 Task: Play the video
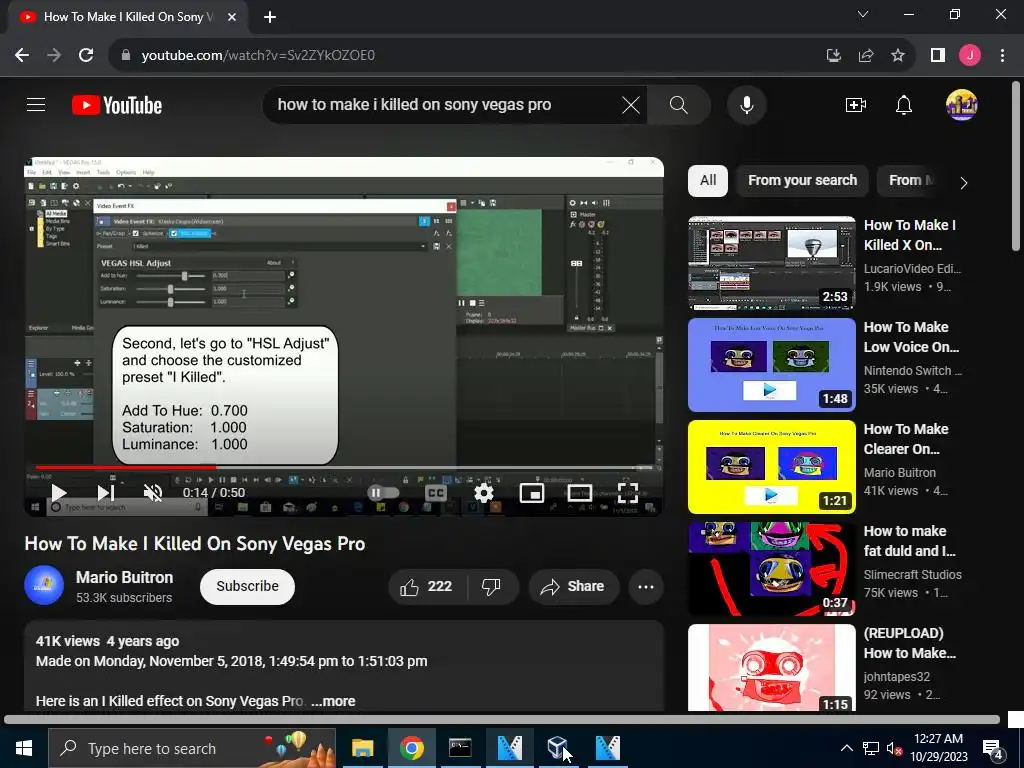tap(59, 492)
